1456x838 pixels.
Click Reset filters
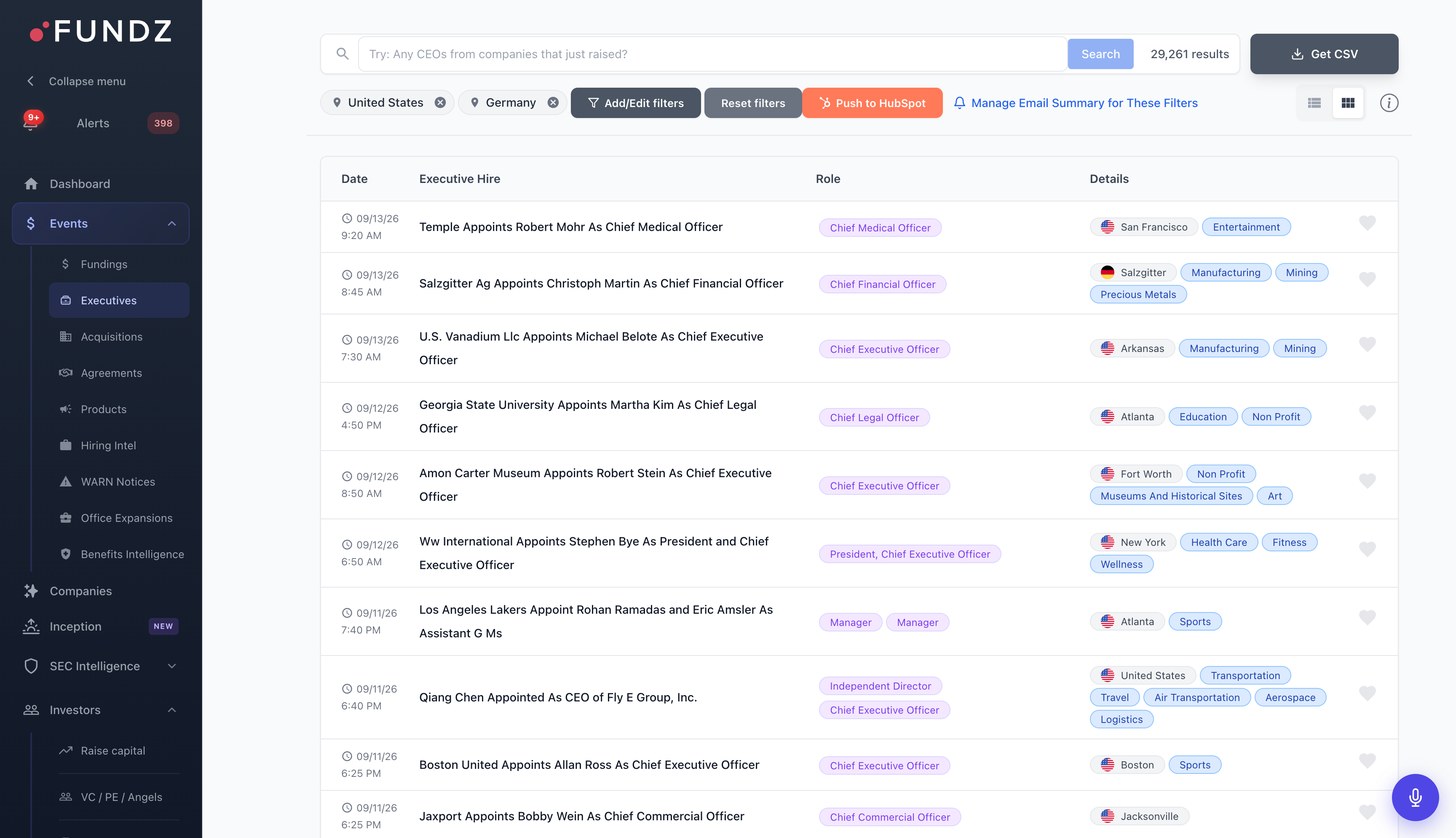(753, 103)
